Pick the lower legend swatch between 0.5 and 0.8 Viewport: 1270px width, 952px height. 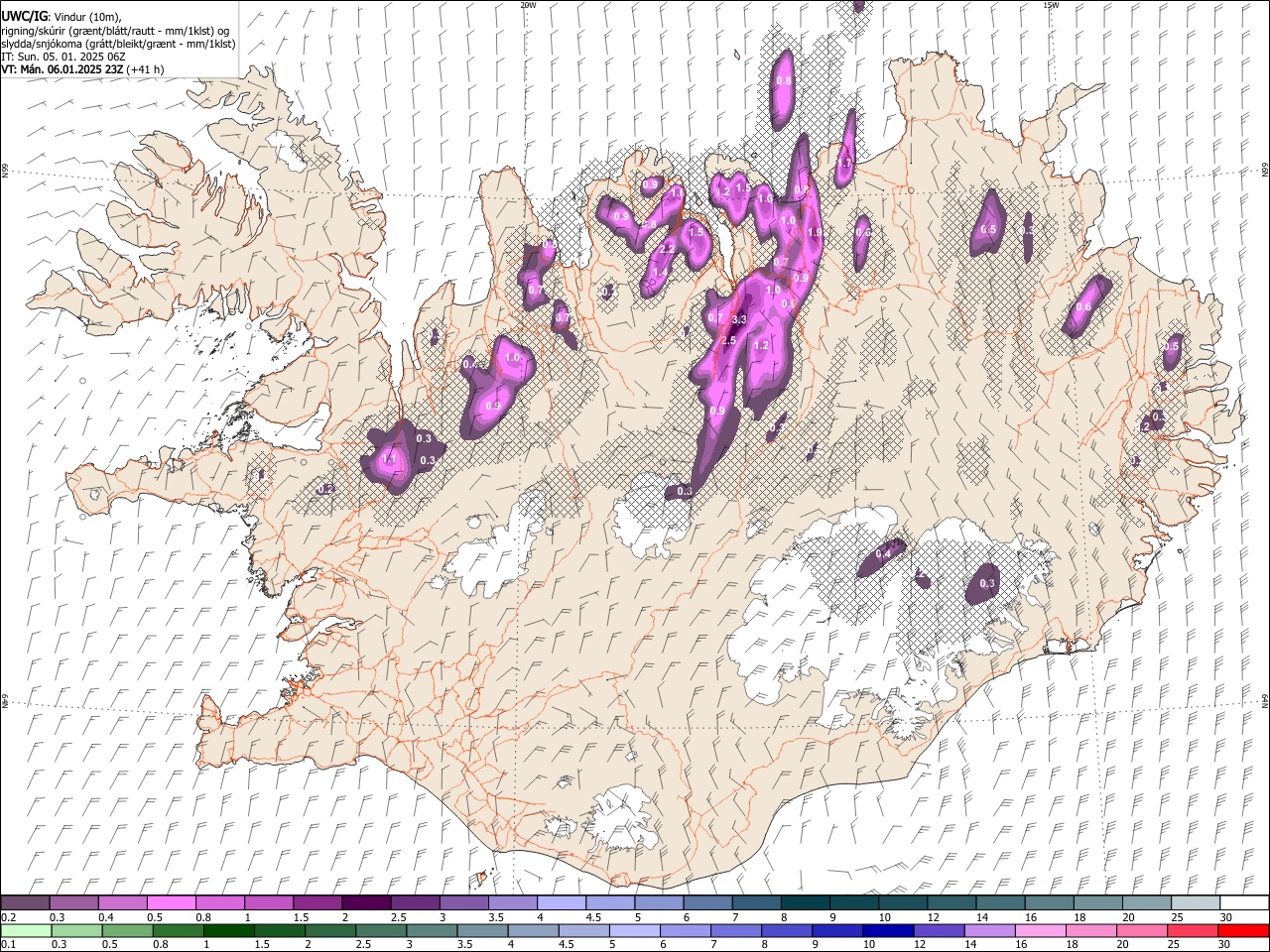pos(127,930)
